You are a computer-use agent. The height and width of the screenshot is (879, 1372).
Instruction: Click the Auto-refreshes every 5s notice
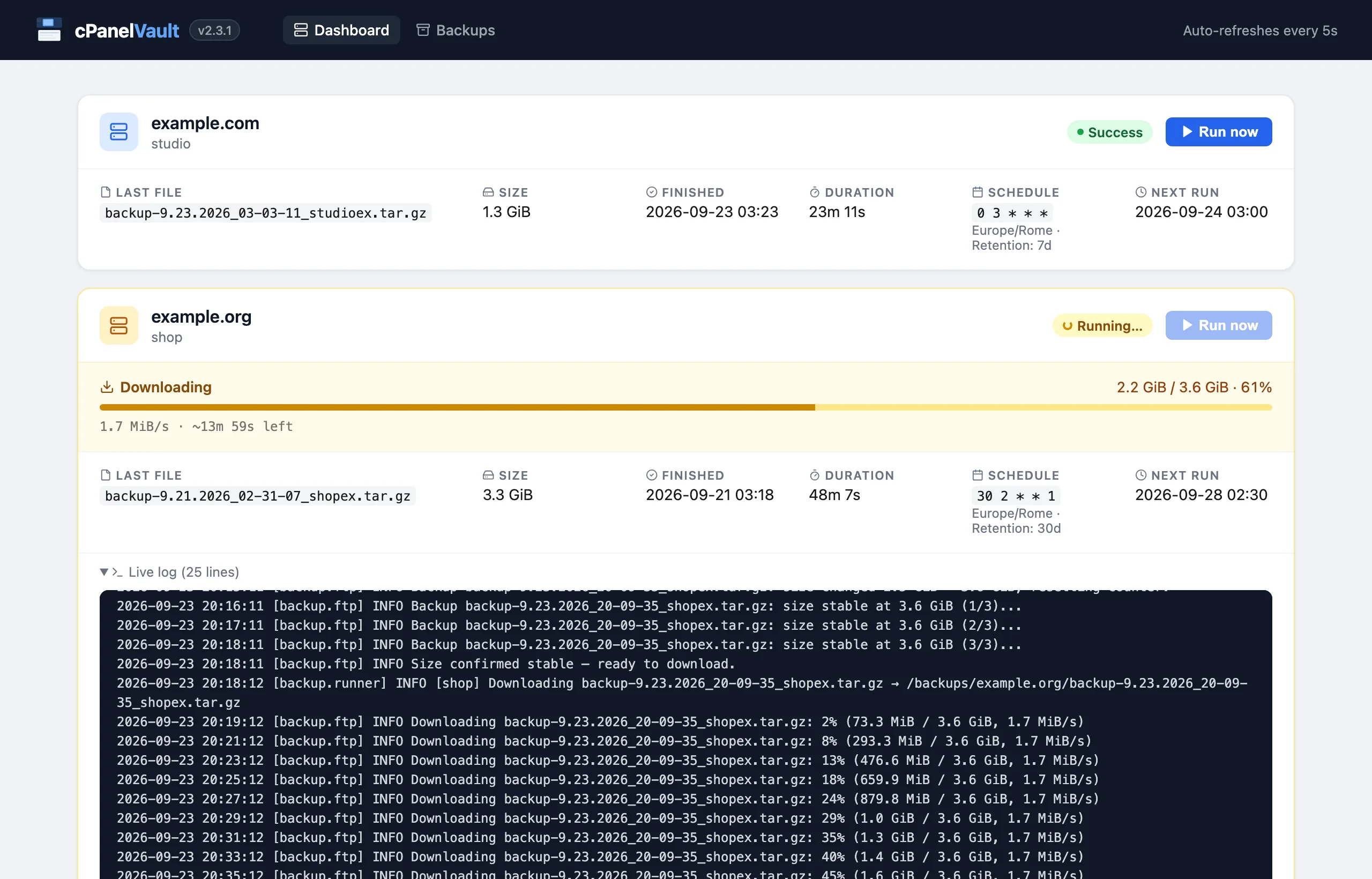pos(1260,30)
